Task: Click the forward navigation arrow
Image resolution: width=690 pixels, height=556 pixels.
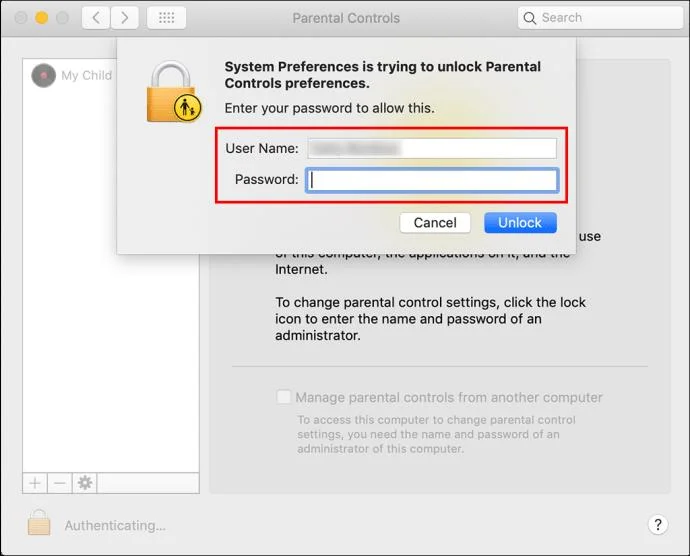Action: click(x=125, y=18)
